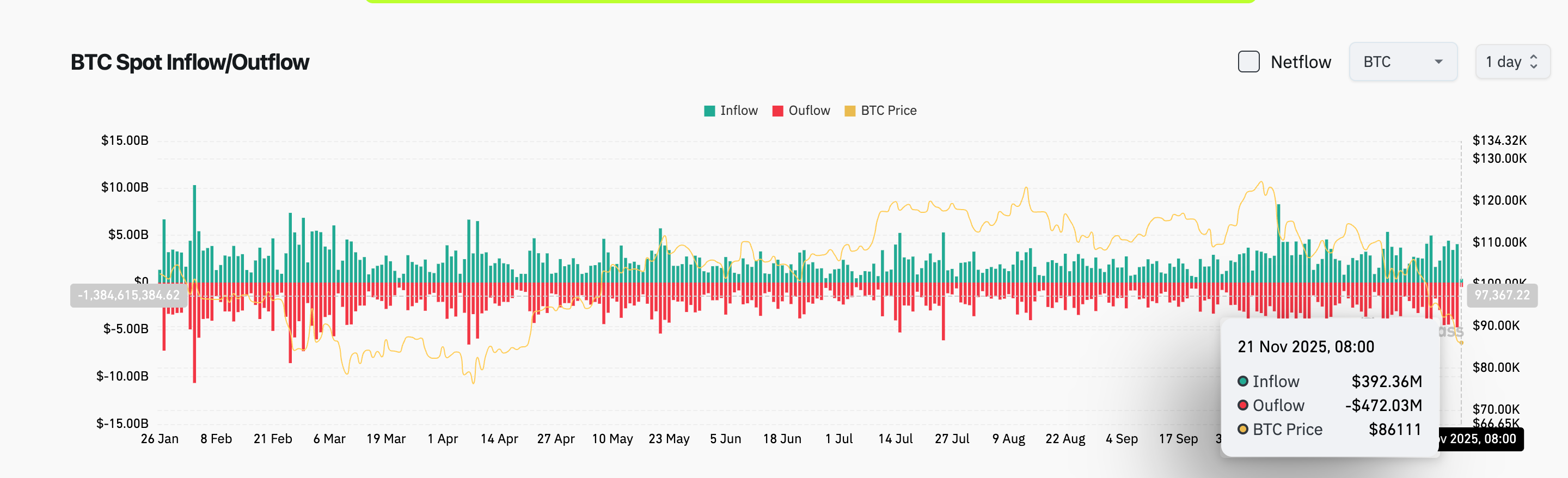The image size is (1568, 478).
Task: Click the red Outflow dot in tooltip
Action: tap(1242, 406)
